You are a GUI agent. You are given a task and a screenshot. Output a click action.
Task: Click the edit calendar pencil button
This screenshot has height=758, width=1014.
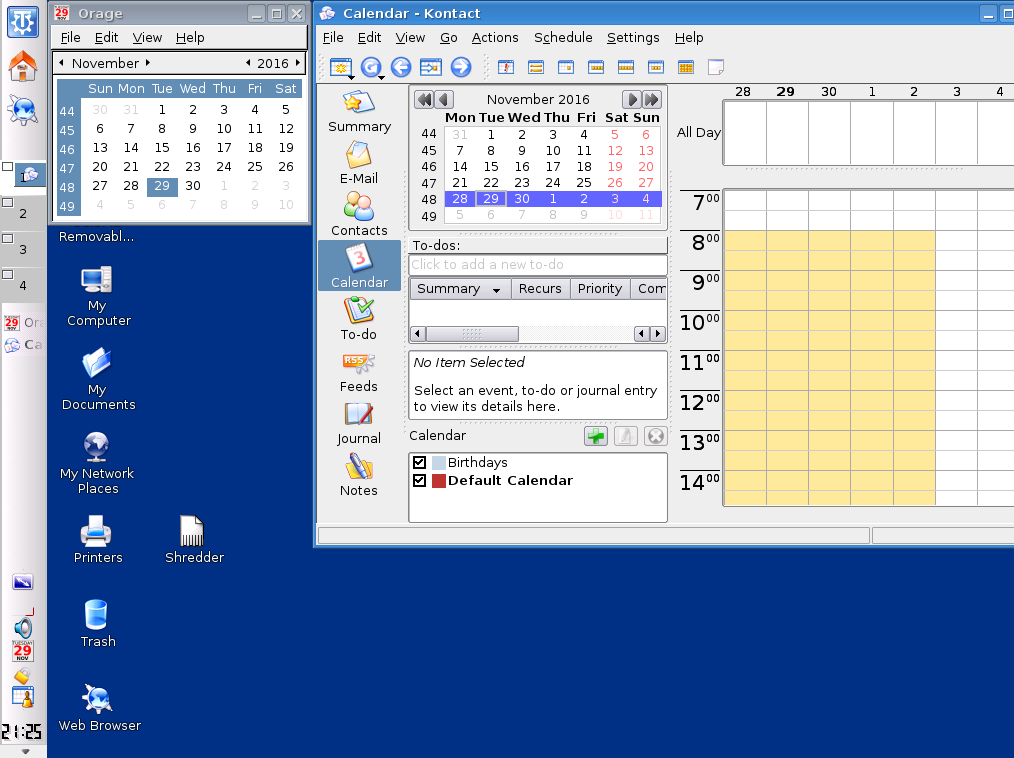625,437
